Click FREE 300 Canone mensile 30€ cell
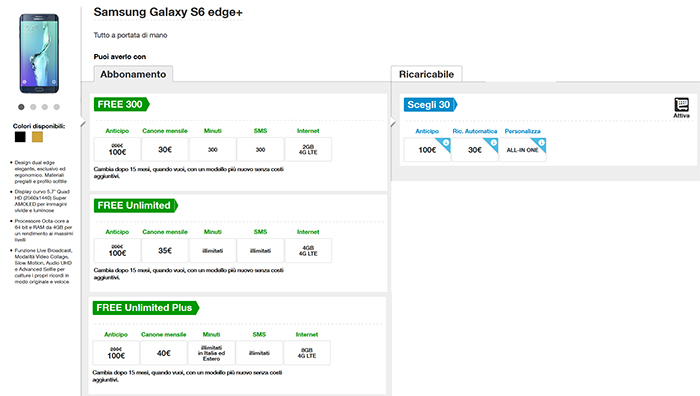The width and height of the screenshot is (700, 396). pos(165,150)
